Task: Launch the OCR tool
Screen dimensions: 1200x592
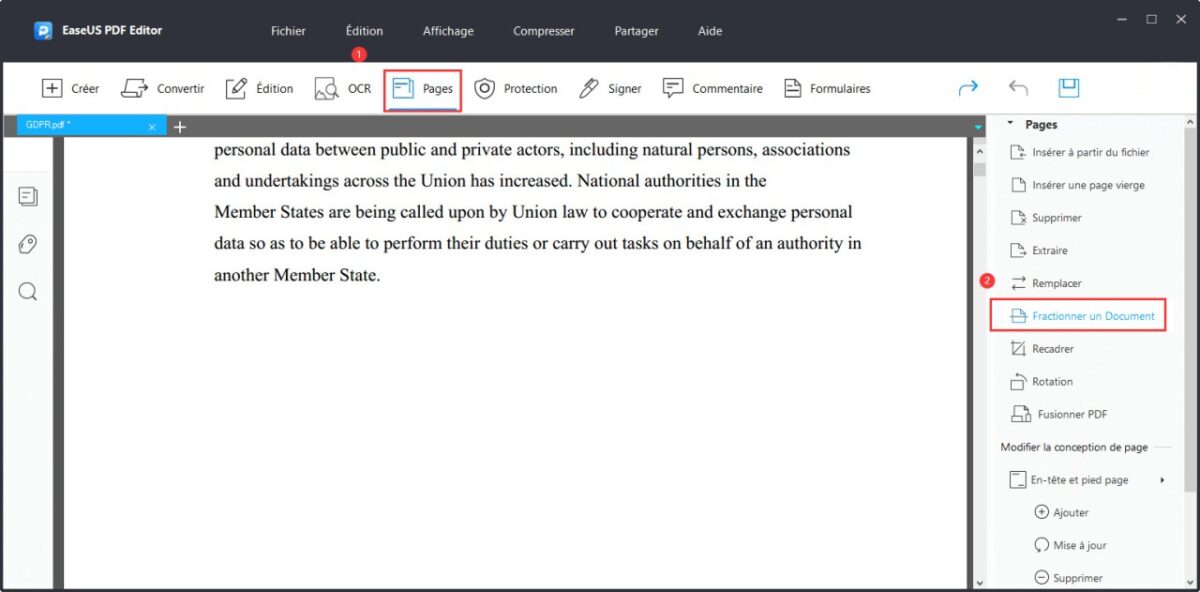Action: coord(342,89)
